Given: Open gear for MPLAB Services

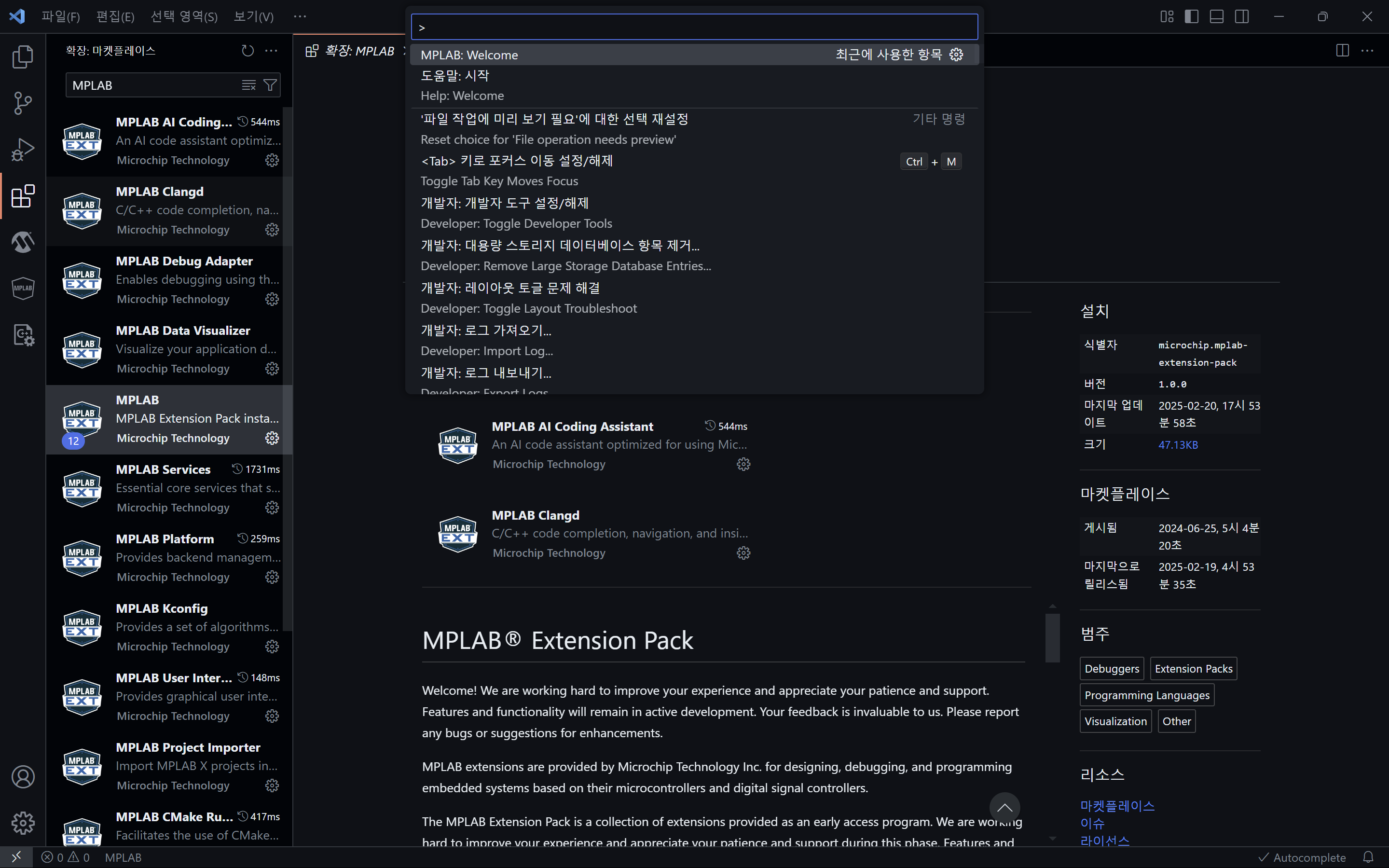Looking at the screenshot, I should coord(272,508).
